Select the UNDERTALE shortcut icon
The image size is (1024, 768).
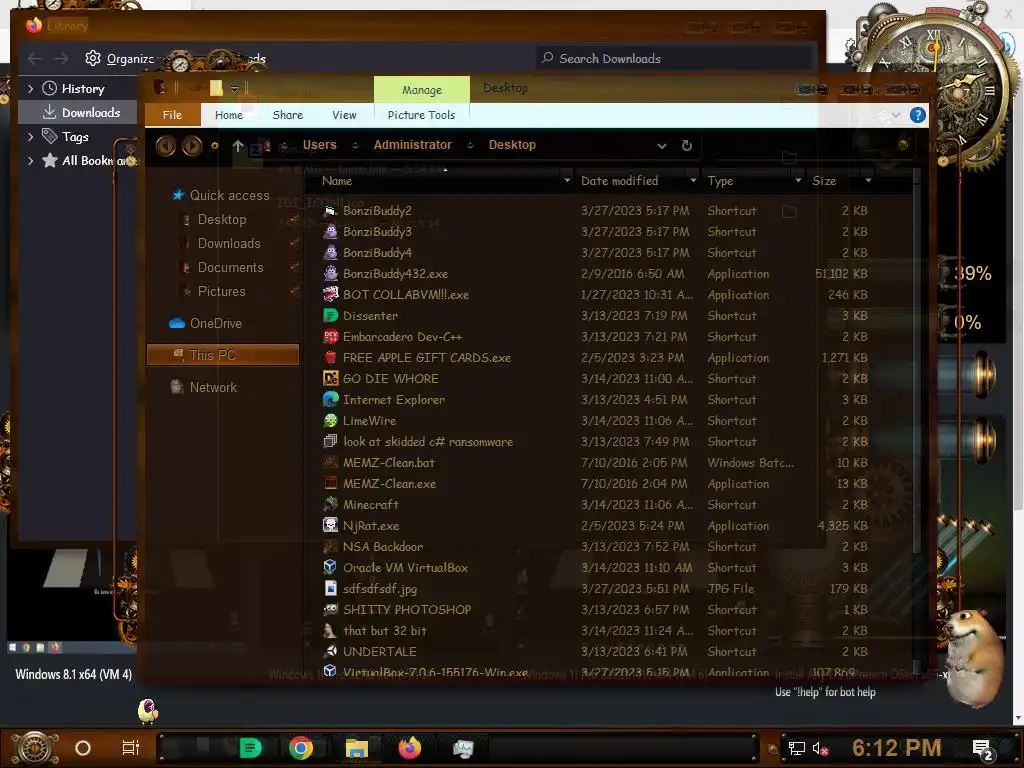tap(330, 652)
